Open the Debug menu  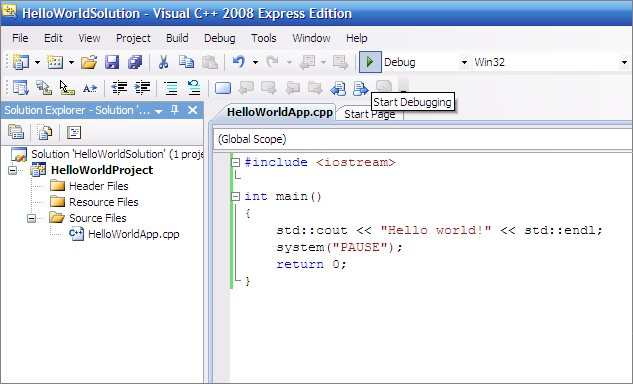click(220, 38)
